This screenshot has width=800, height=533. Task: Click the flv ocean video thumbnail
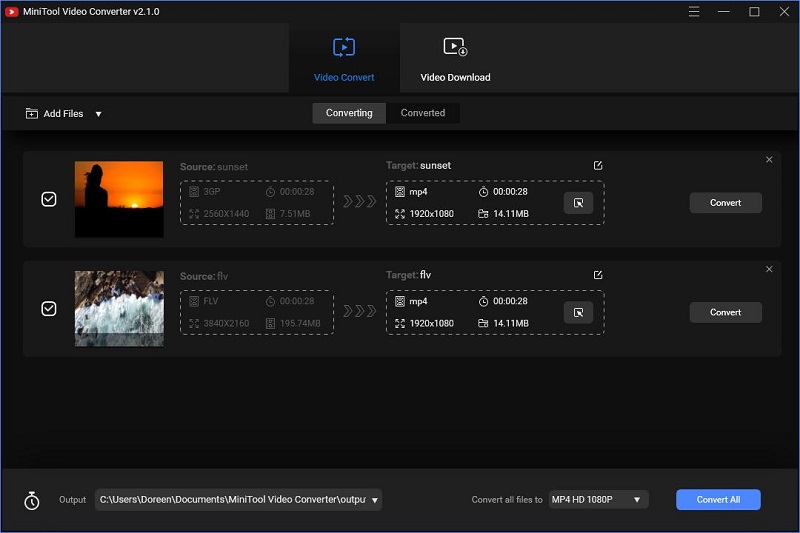(x=119, y=309)
